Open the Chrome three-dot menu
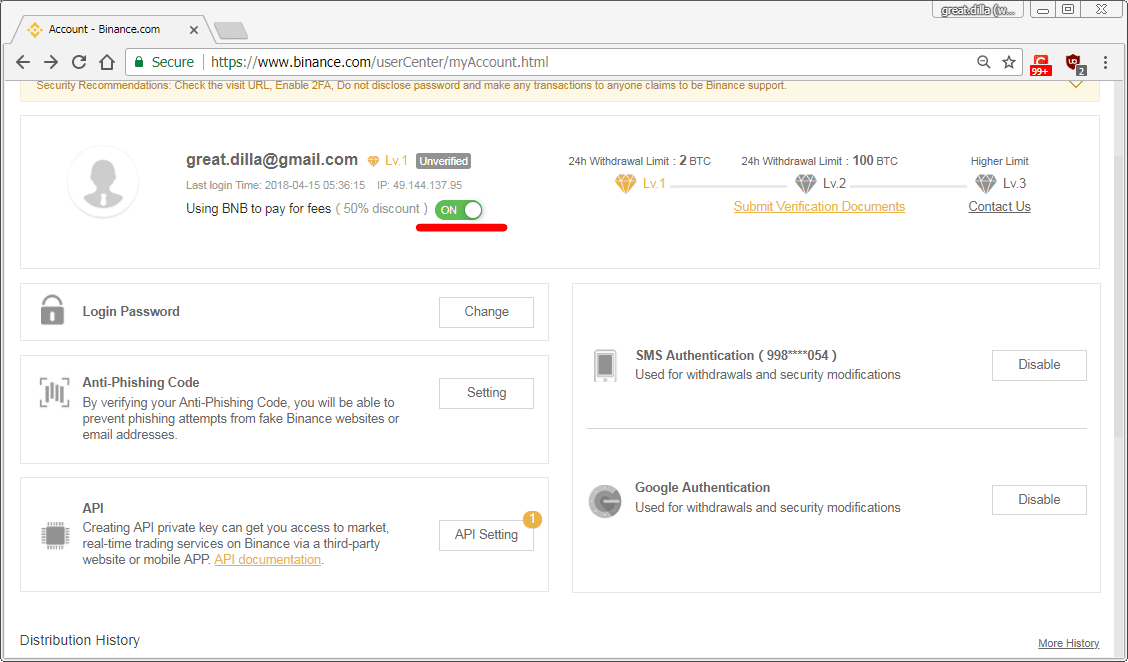This screenshot has height=662, width=1128. [1106, 63]
